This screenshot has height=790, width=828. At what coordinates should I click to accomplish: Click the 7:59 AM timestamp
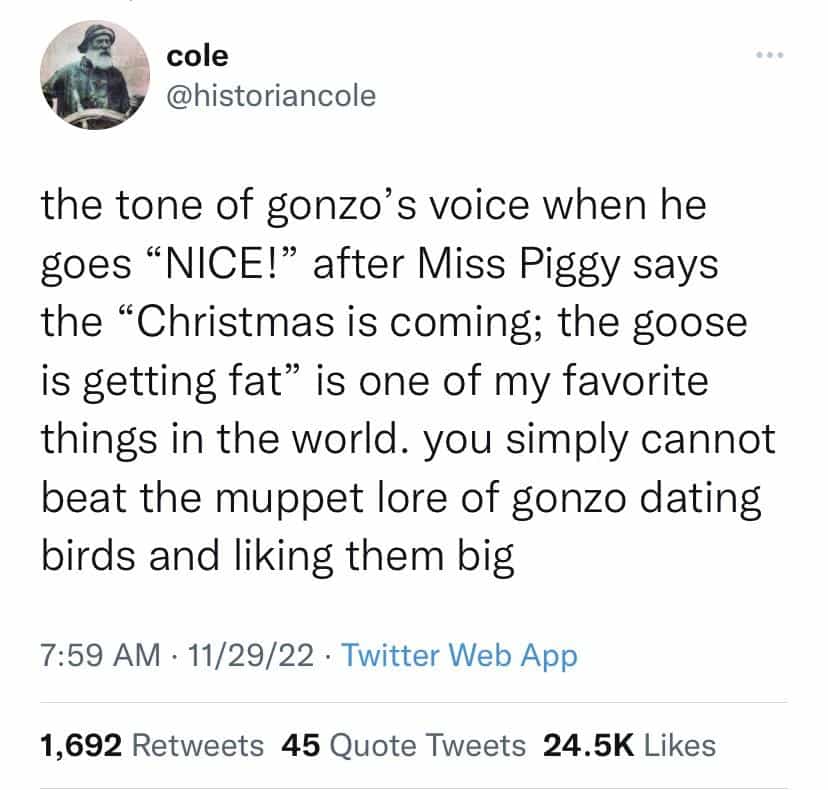(x=100, y=656)
